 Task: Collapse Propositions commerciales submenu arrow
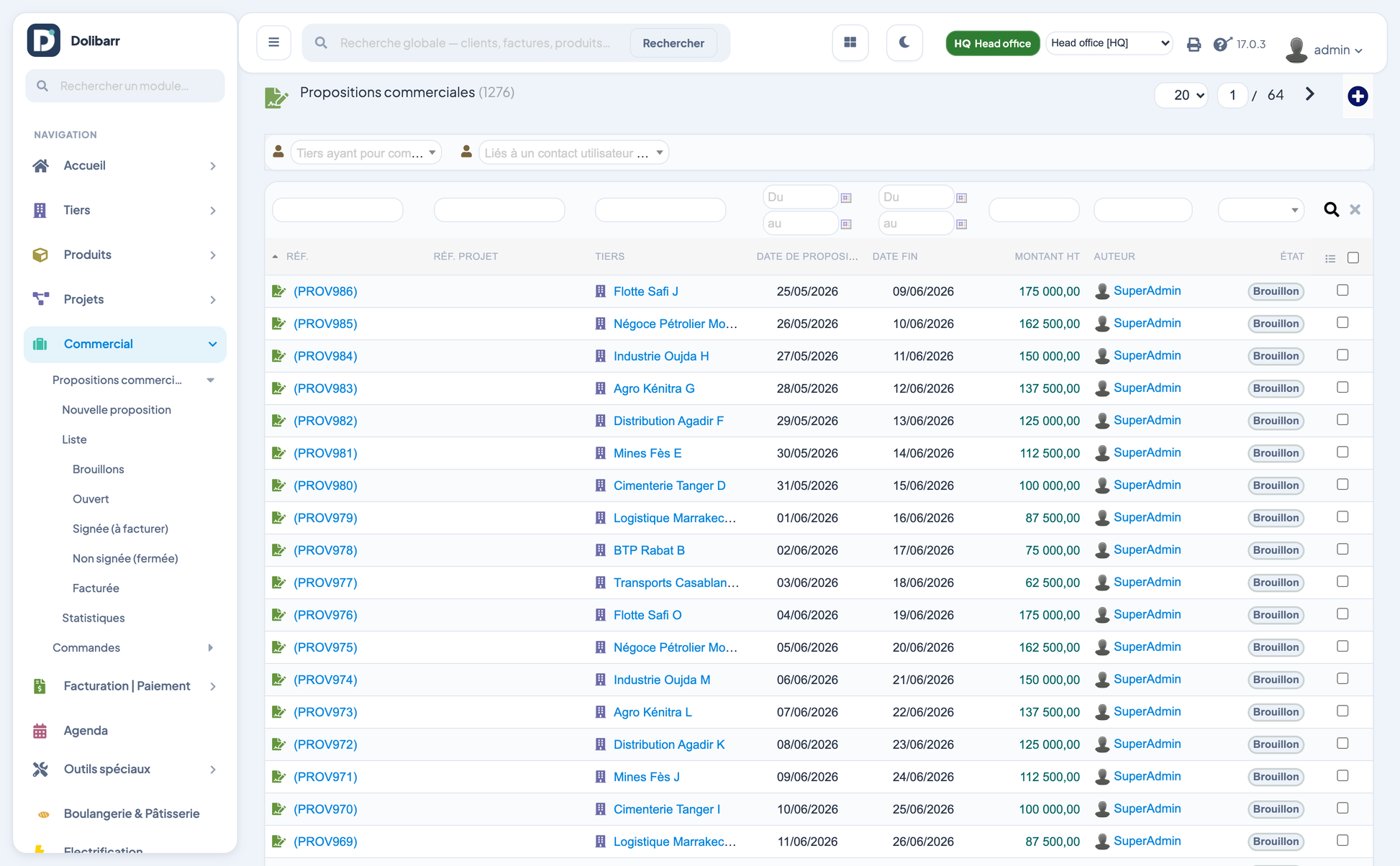(211, 380)
